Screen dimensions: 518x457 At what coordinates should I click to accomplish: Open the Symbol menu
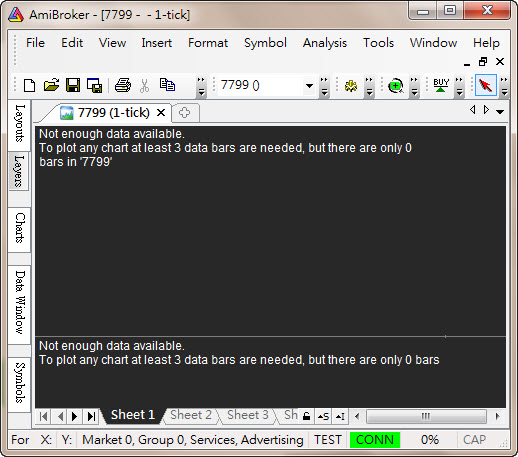pos(265,43)
